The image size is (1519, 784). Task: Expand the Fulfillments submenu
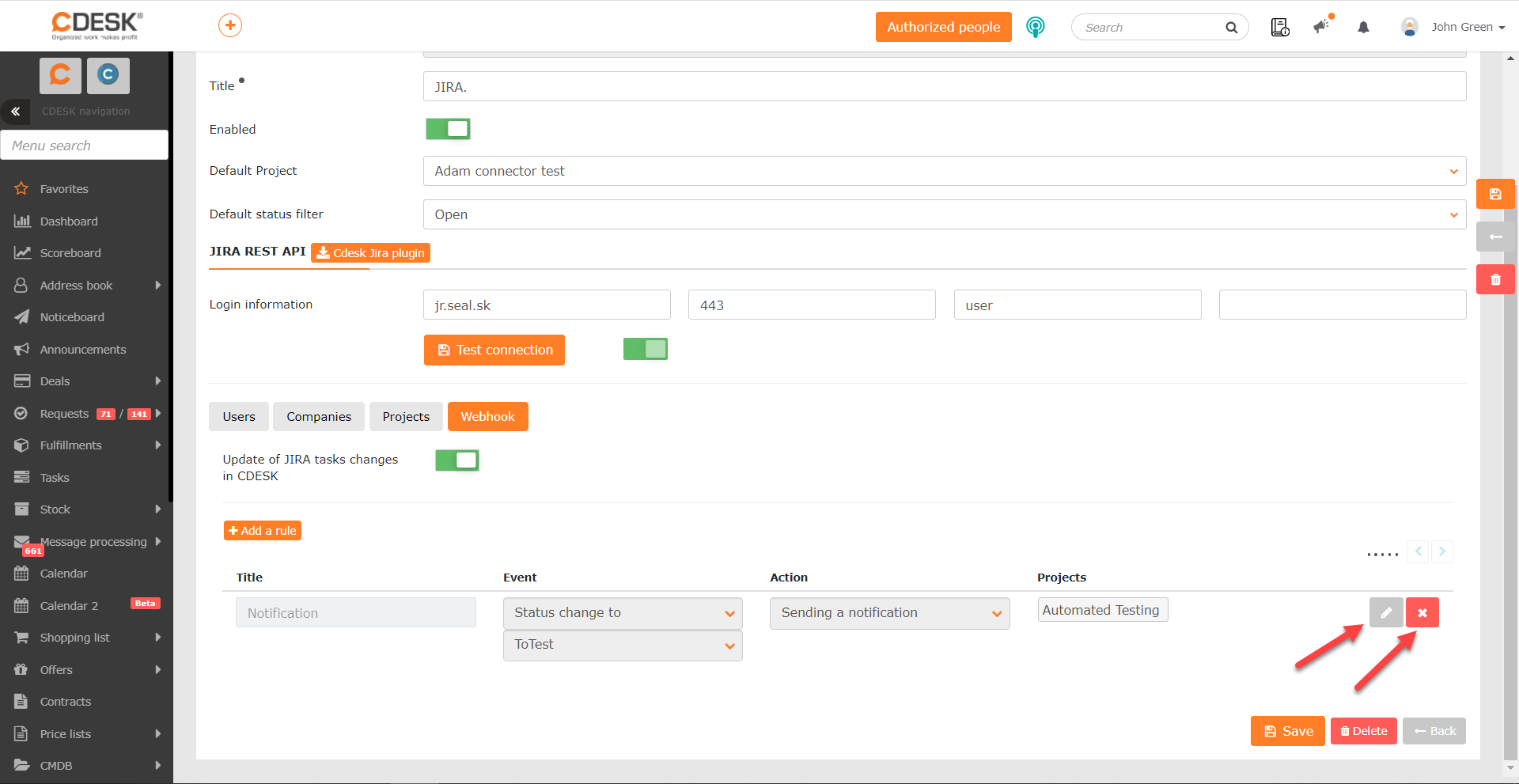[x=158, y=445]
